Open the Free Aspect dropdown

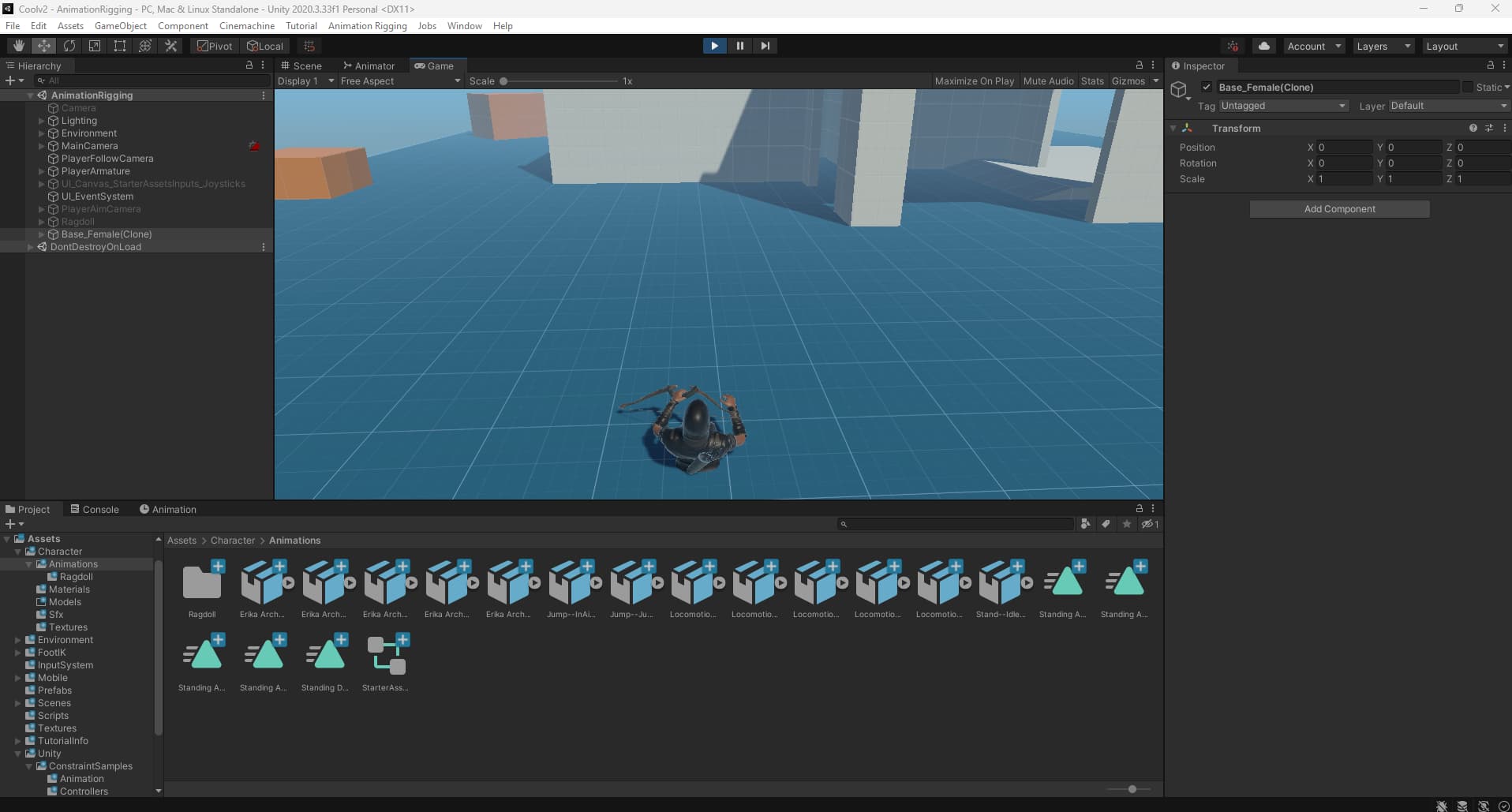399,80
